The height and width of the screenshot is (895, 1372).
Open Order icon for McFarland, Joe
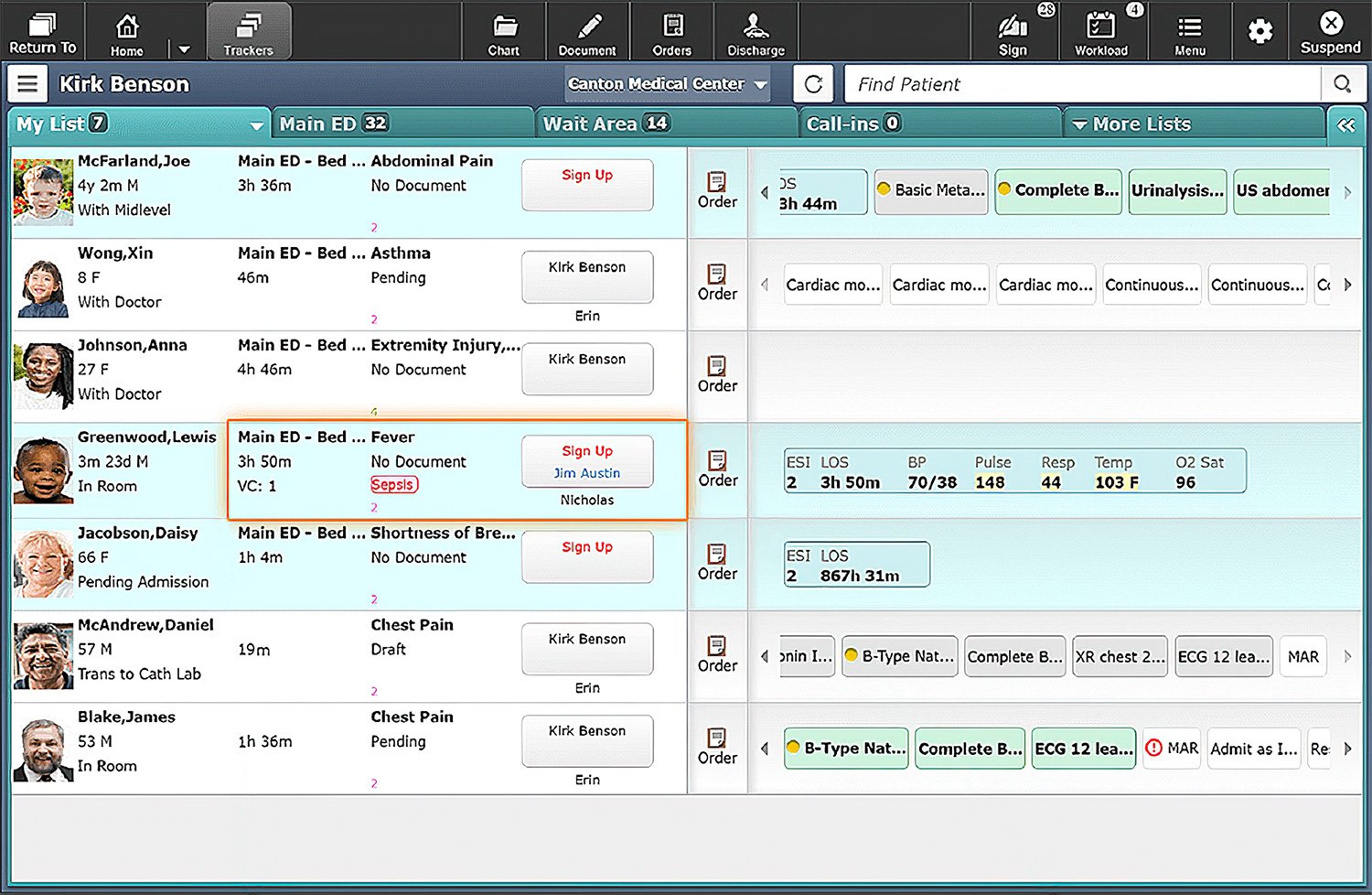pyautogui.click(x=717, y=190)
